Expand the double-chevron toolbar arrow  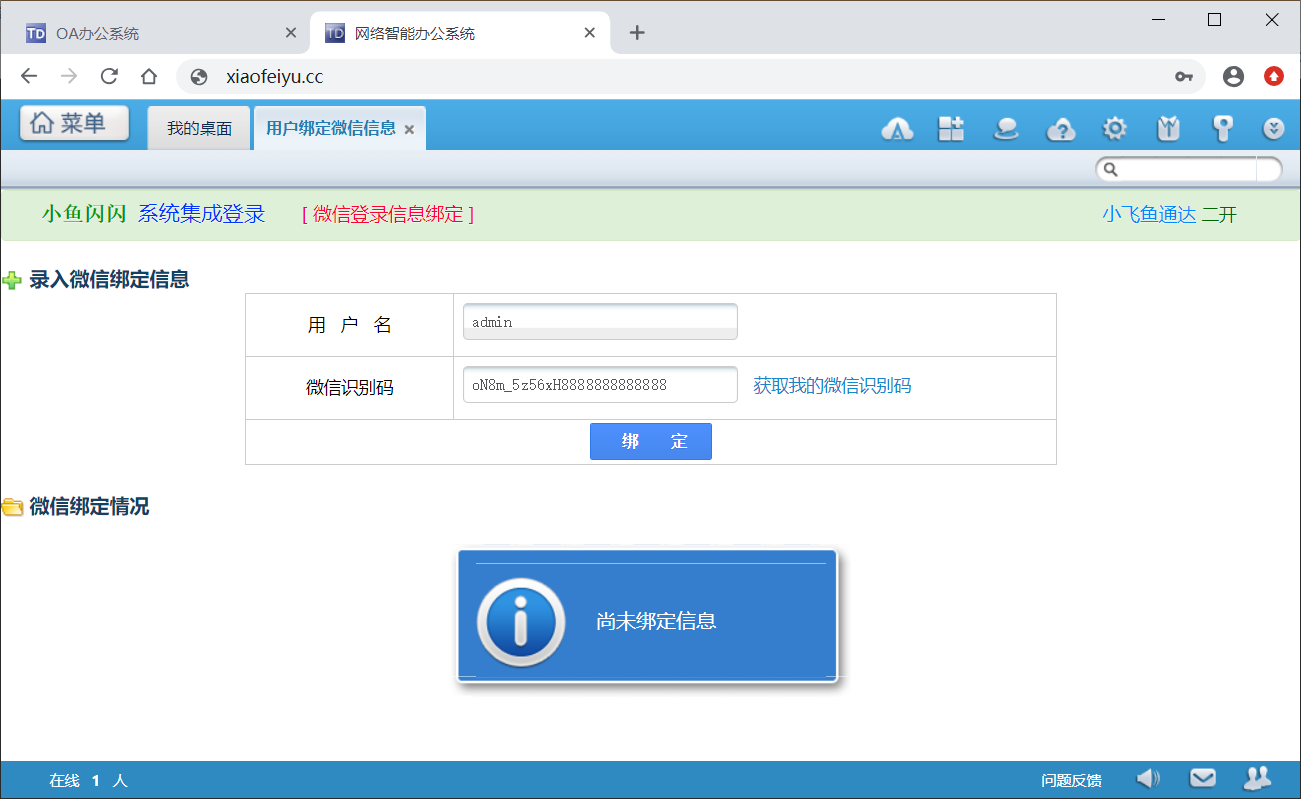coord(1273,128)
